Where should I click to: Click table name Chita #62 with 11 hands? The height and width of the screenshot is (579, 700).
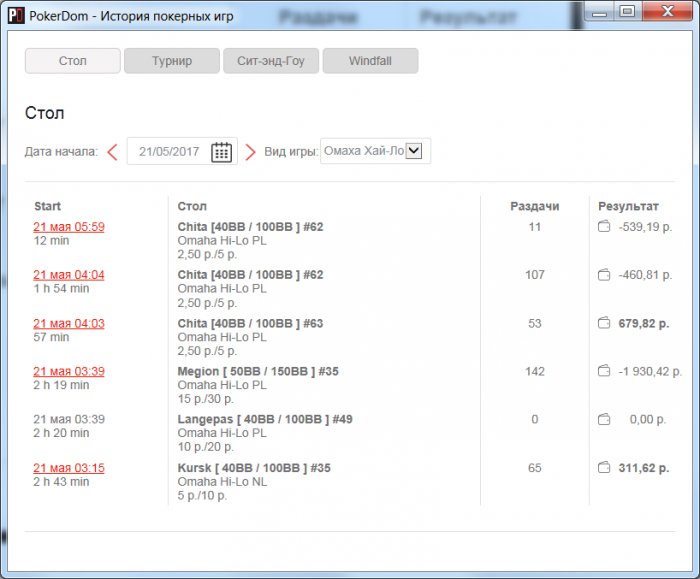point(250,227)
